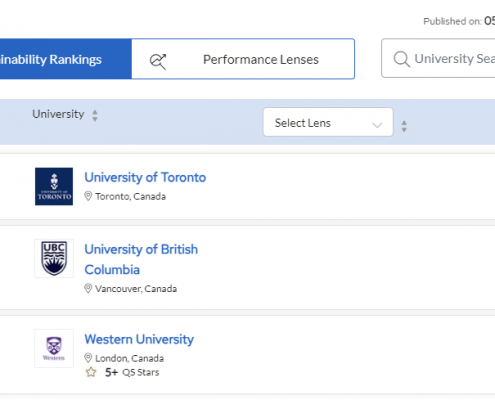Click the London location pin icon

click(x=88, y=358)
